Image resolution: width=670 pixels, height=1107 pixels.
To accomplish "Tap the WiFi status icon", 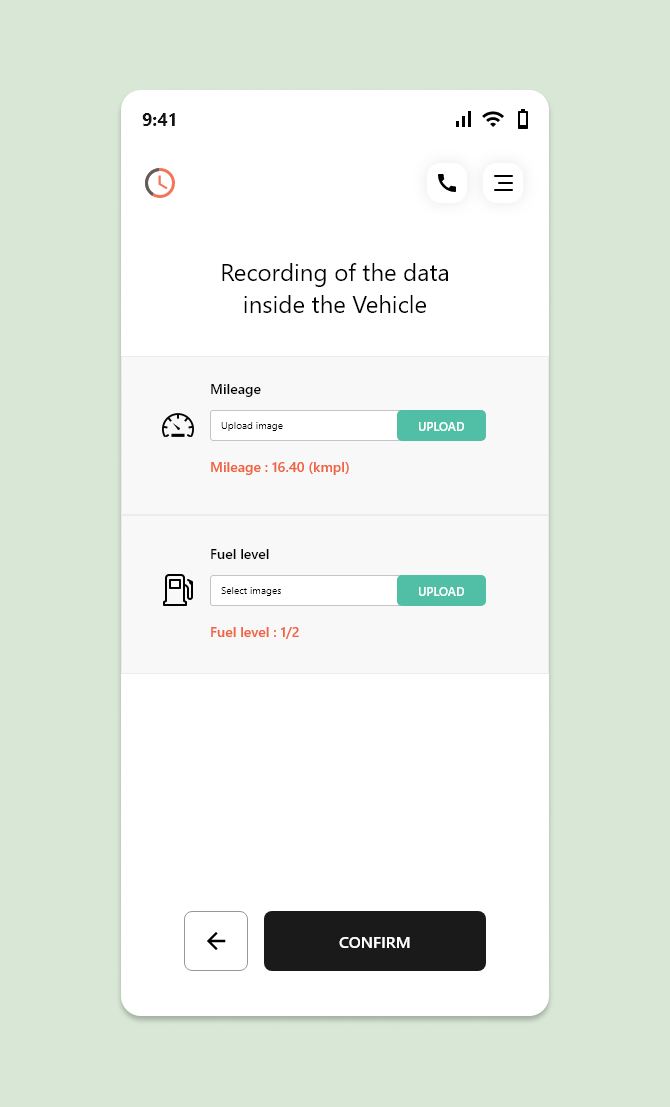I will coord(493,119).
